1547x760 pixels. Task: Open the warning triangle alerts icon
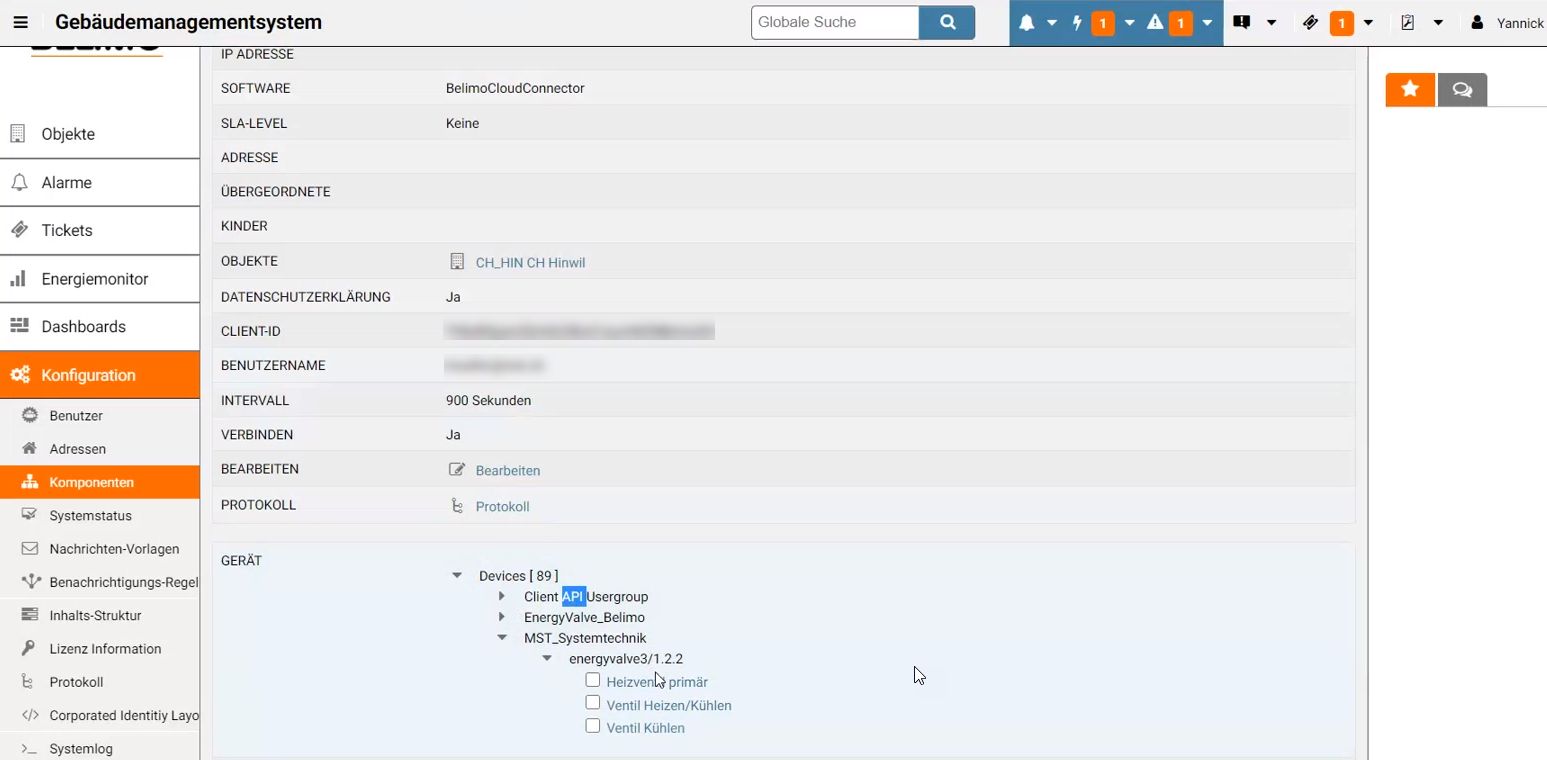click(1155, 23)
